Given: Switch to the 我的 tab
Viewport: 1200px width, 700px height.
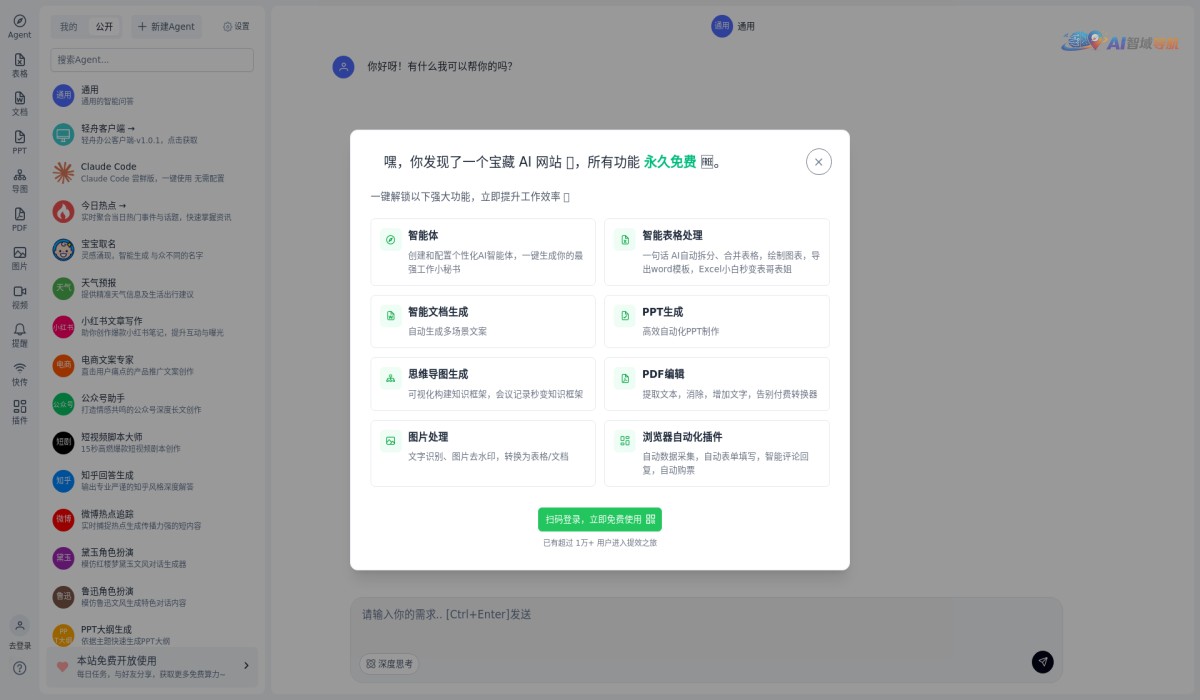Looking at the screenshot, I should coord(66,26).
